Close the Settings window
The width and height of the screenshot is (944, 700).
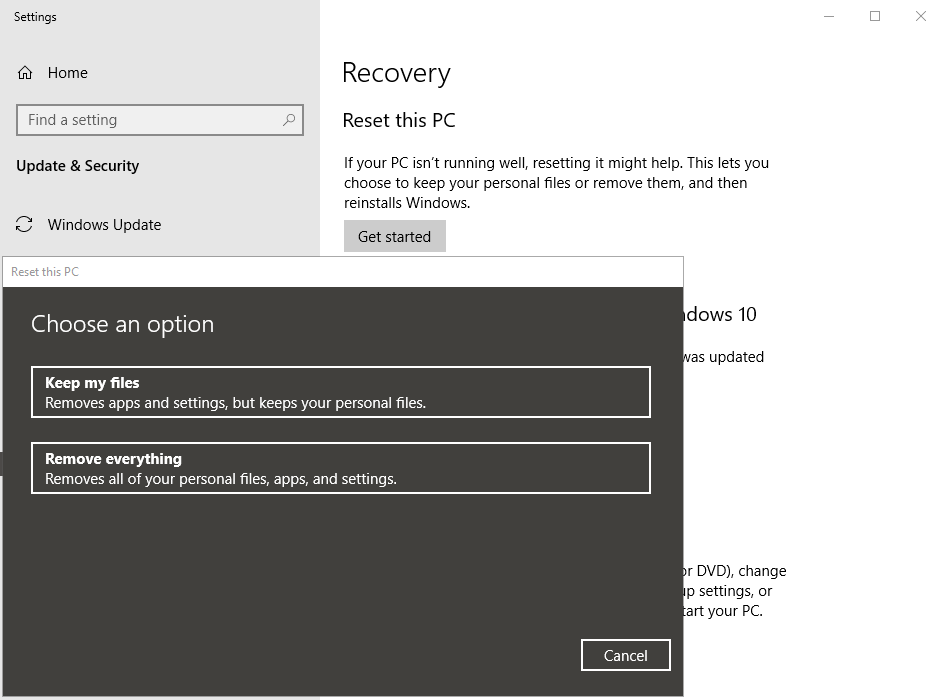tap(921, 16)
